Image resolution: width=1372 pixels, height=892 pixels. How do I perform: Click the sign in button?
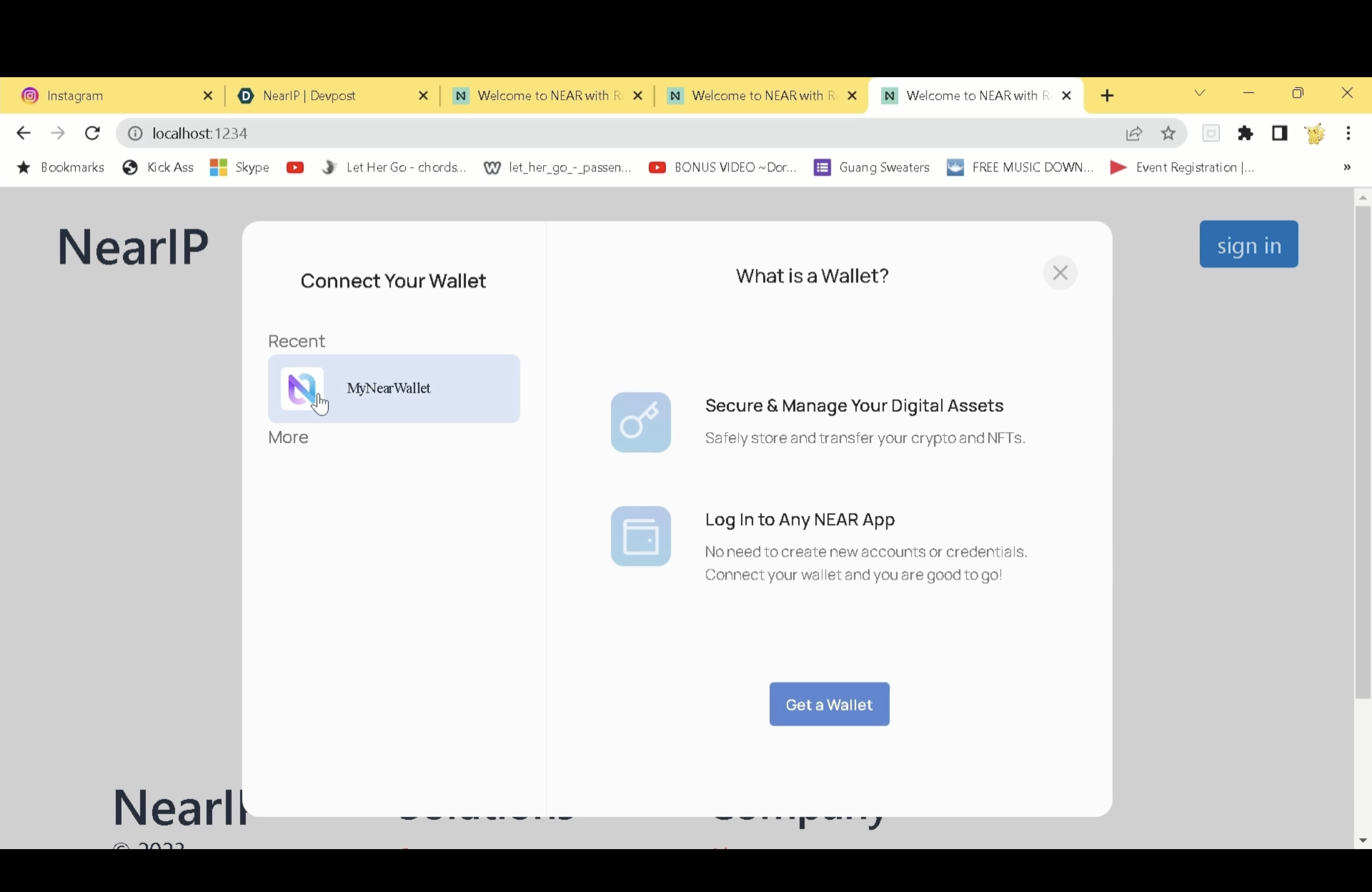coord(1248,244)
